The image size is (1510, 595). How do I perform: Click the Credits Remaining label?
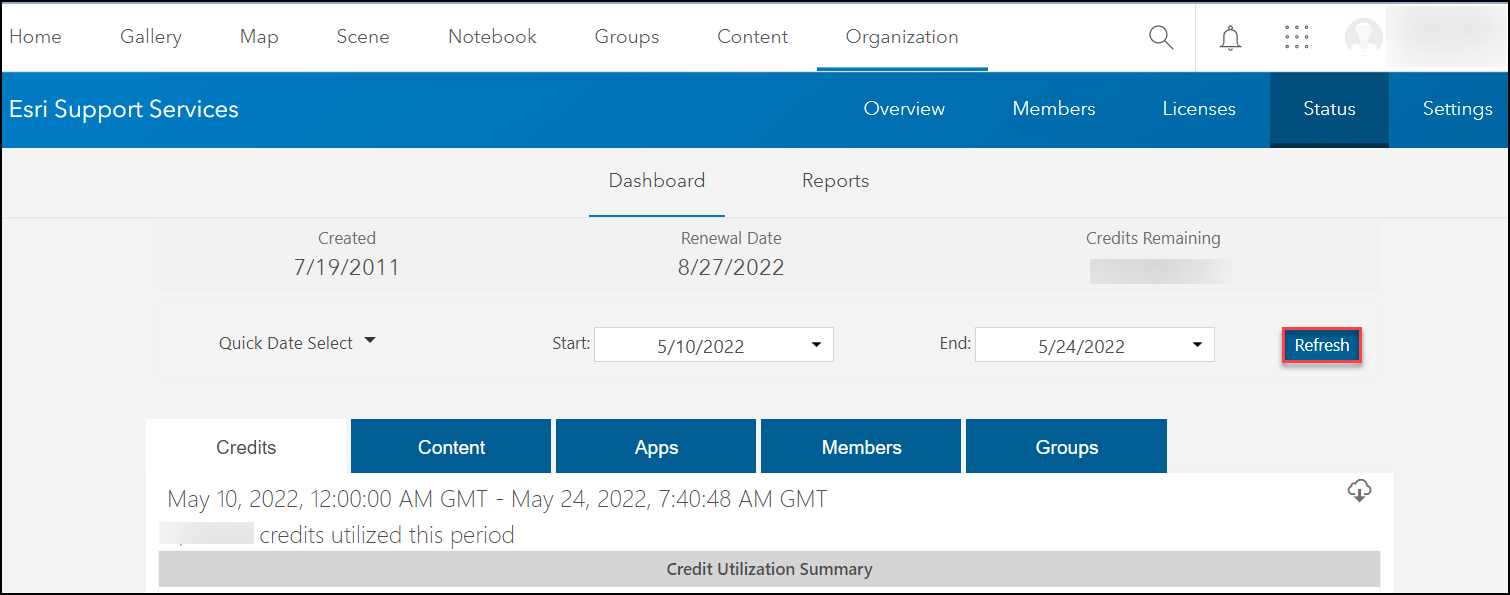pyautogui.click(x=1153, y=238)
